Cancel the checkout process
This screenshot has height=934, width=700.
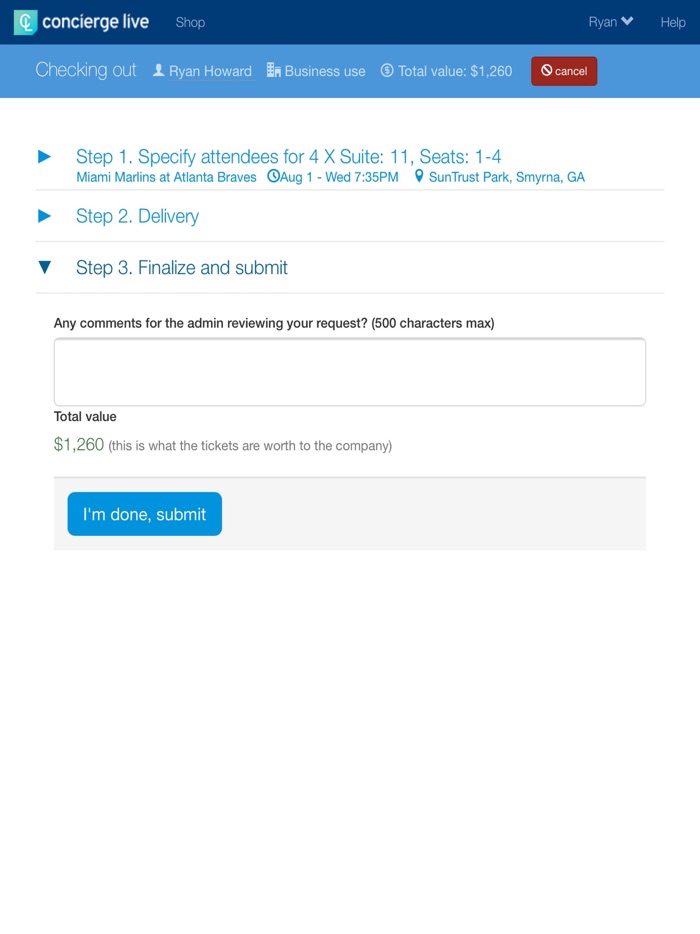click(564, 71)
